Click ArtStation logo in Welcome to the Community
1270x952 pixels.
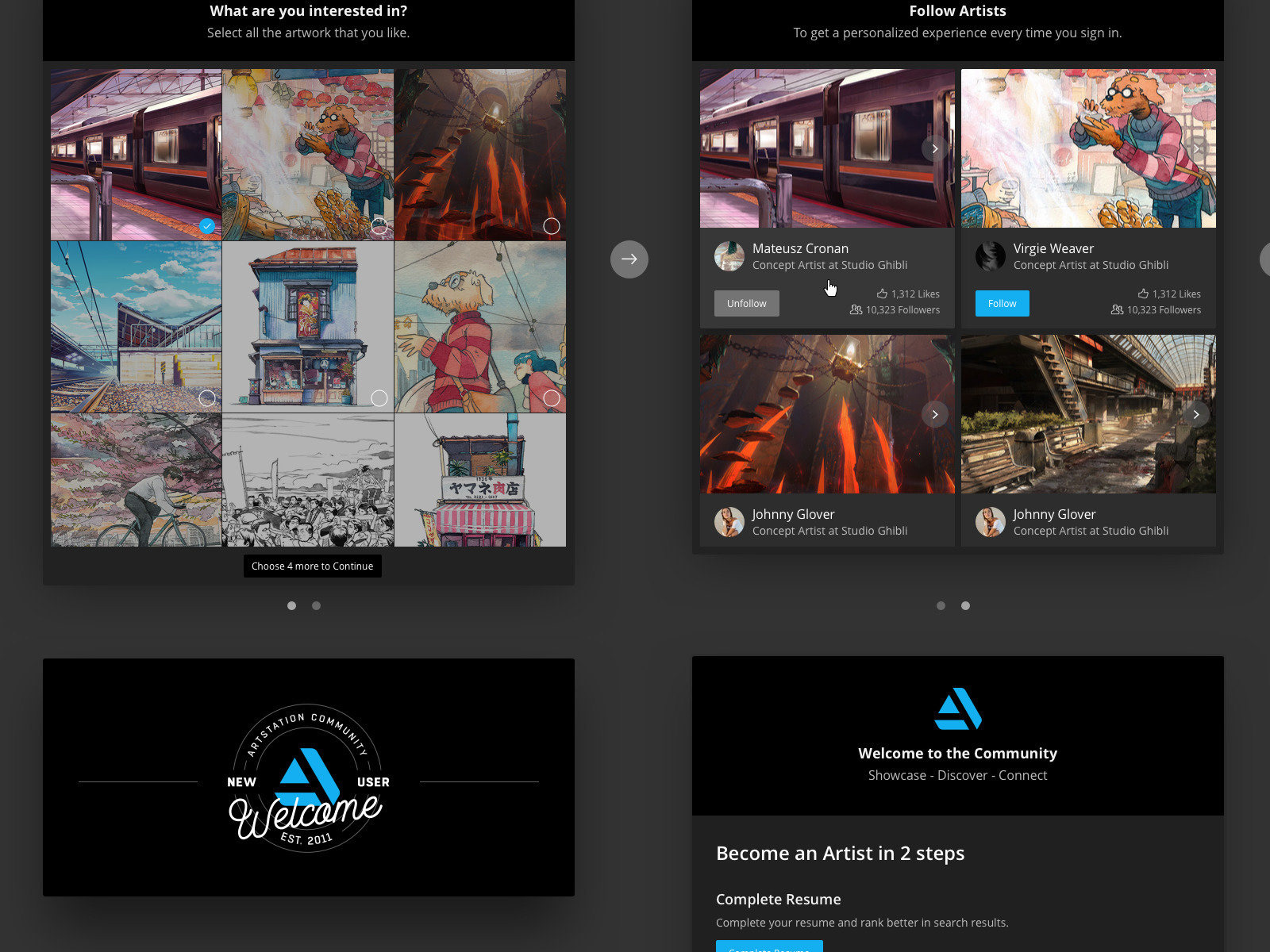click(x=958, y=708)
